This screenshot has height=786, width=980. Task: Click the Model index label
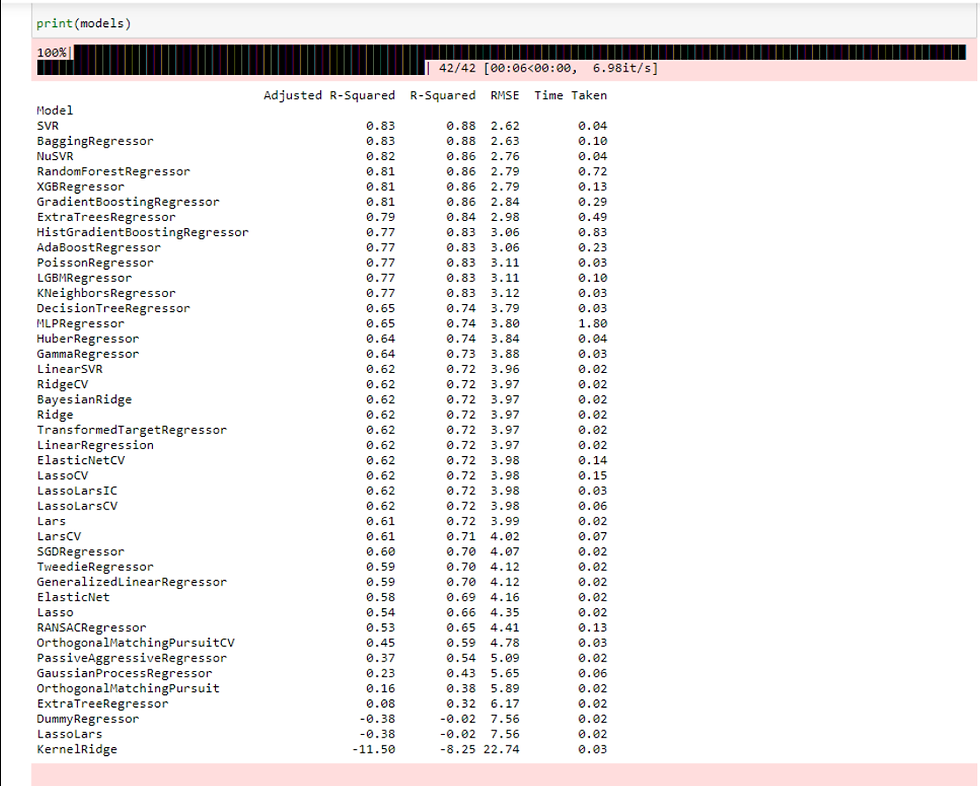point(55,111)
